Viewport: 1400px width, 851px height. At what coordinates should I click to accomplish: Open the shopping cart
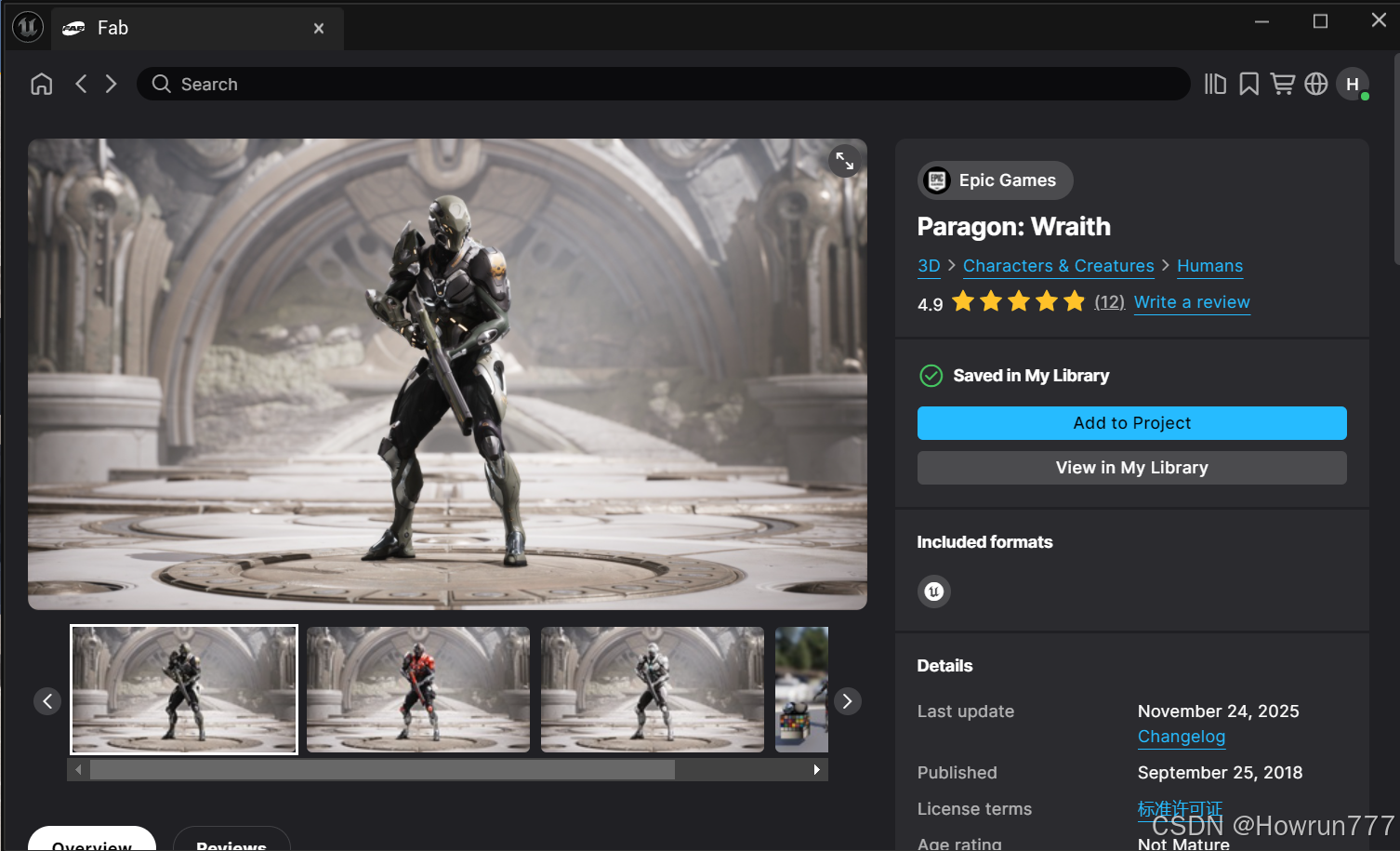[1282, 85]
